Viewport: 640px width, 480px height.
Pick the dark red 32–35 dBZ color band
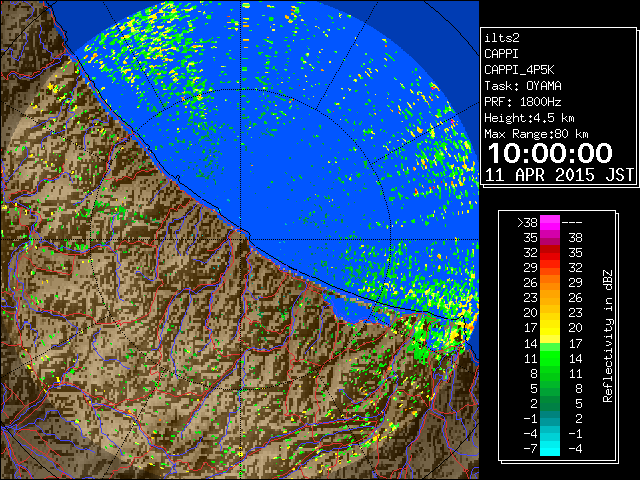click(x=550, y=253)
